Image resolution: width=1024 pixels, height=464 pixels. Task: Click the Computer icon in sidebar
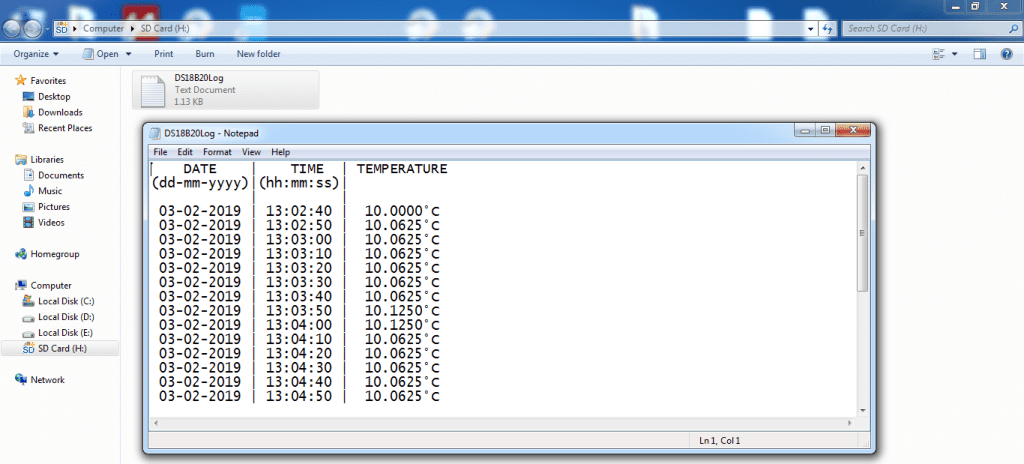point(21,286)
